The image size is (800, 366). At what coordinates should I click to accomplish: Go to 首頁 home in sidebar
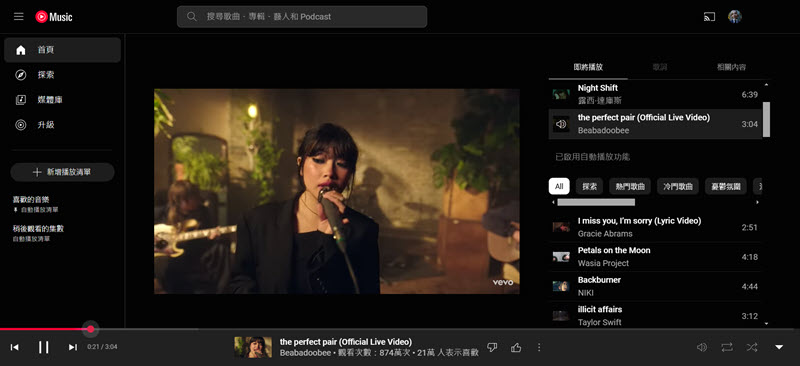click(x=62, y=50)
